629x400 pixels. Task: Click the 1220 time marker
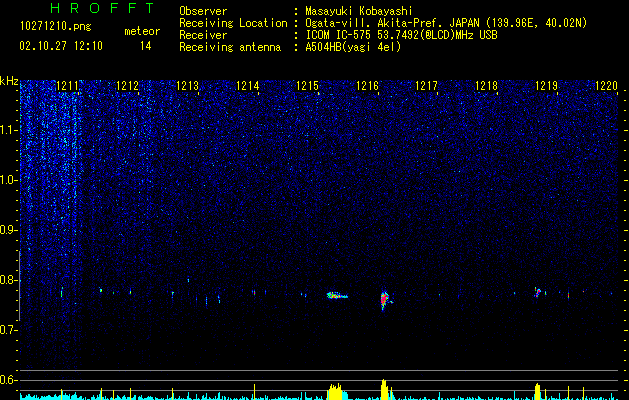606,86
